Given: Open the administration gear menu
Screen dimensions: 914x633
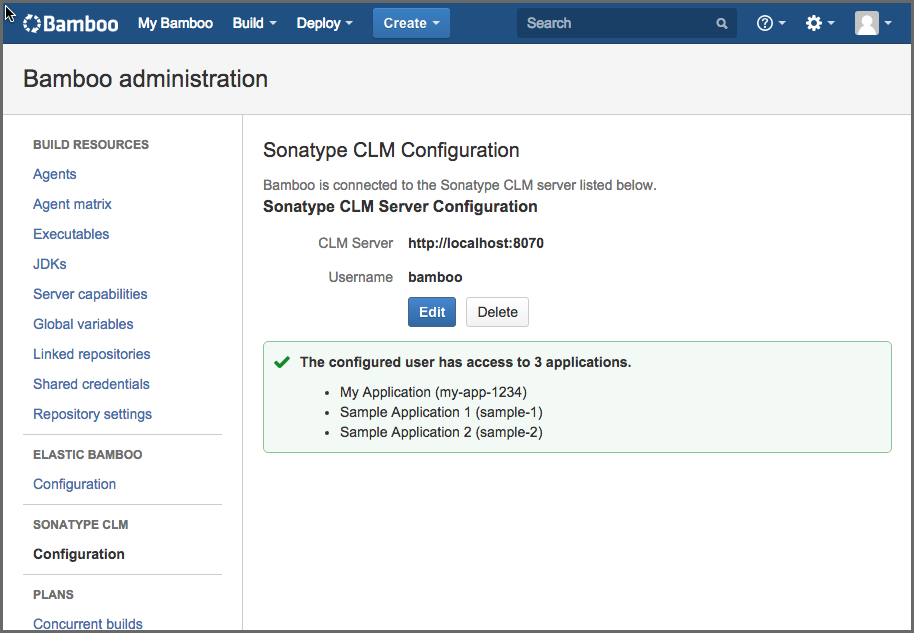Looking at the screenshot, I should tap(820, 23).
